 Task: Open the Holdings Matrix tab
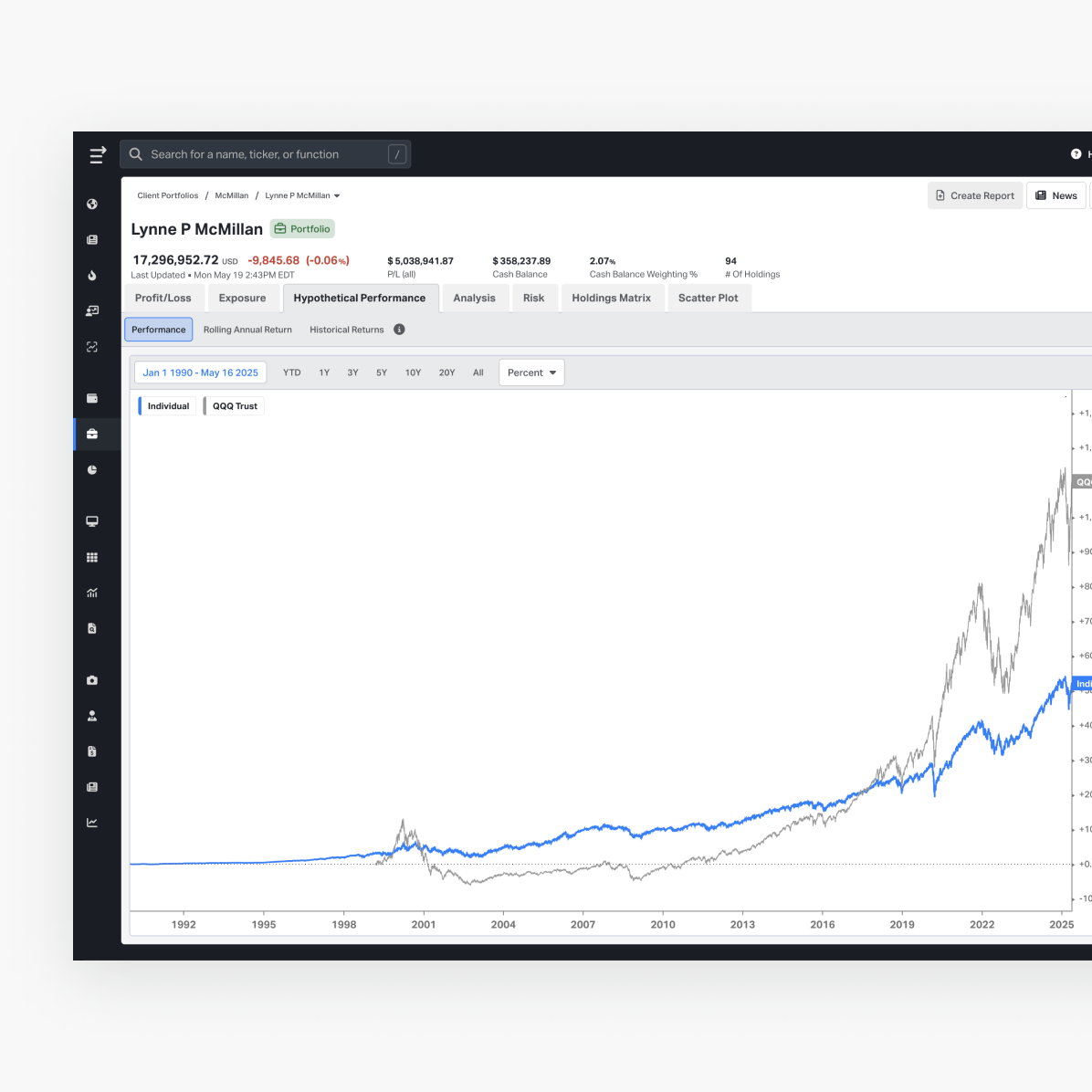pos(611,299)
